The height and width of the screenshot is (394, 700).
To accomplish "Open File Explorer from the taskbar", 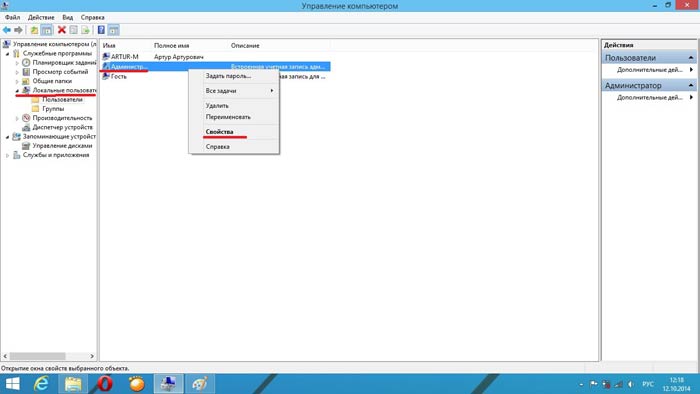I will pyautogui.click(x=73, y=384).
